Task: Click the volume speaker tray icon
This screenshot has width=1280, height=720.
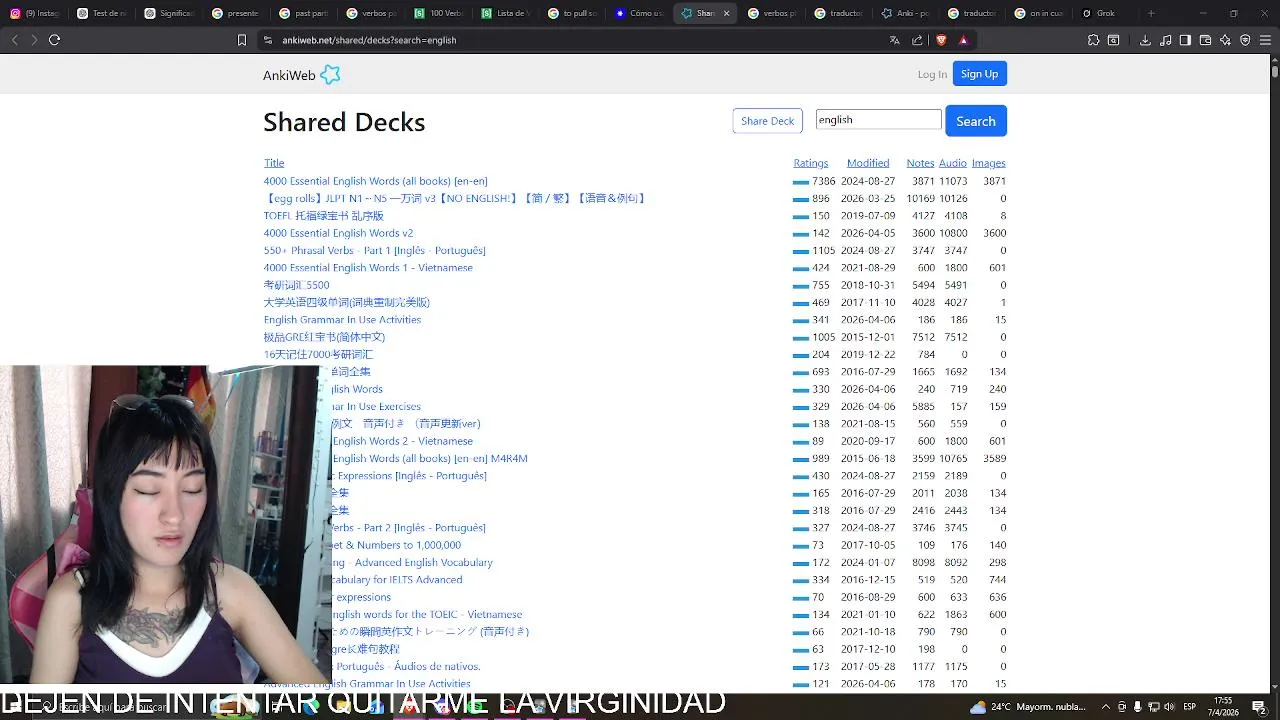Action: tap(1167, 707)
